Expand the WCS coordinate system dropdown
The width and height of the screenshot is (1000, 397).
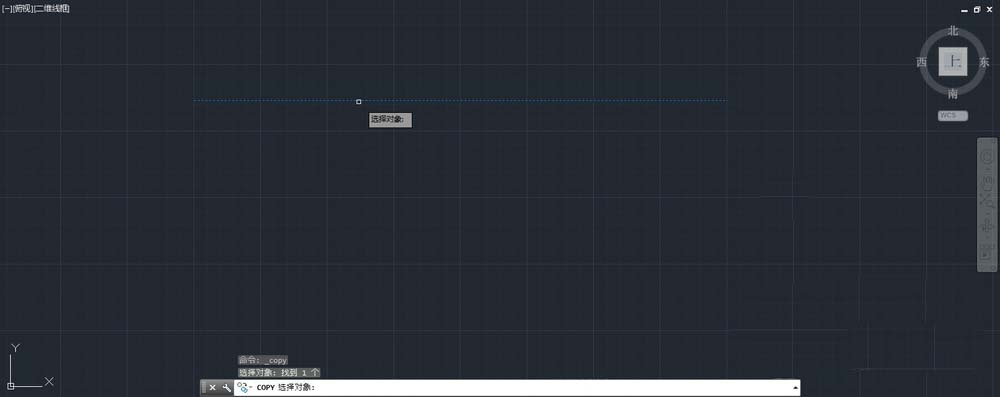coord(953,116)
